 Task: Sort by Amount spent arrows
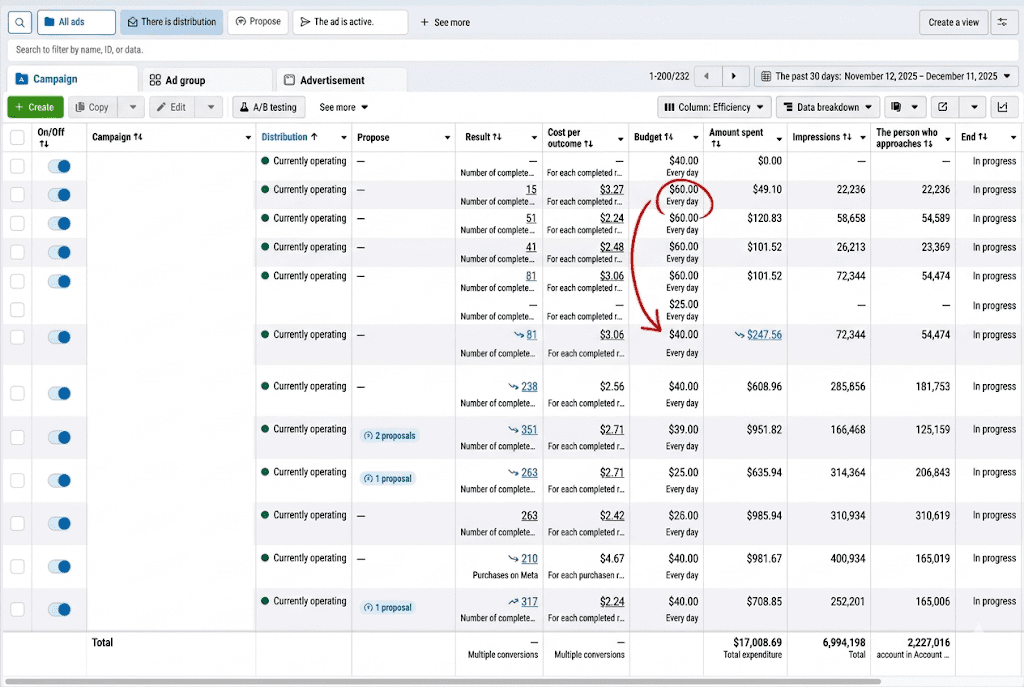pos(714,144)
